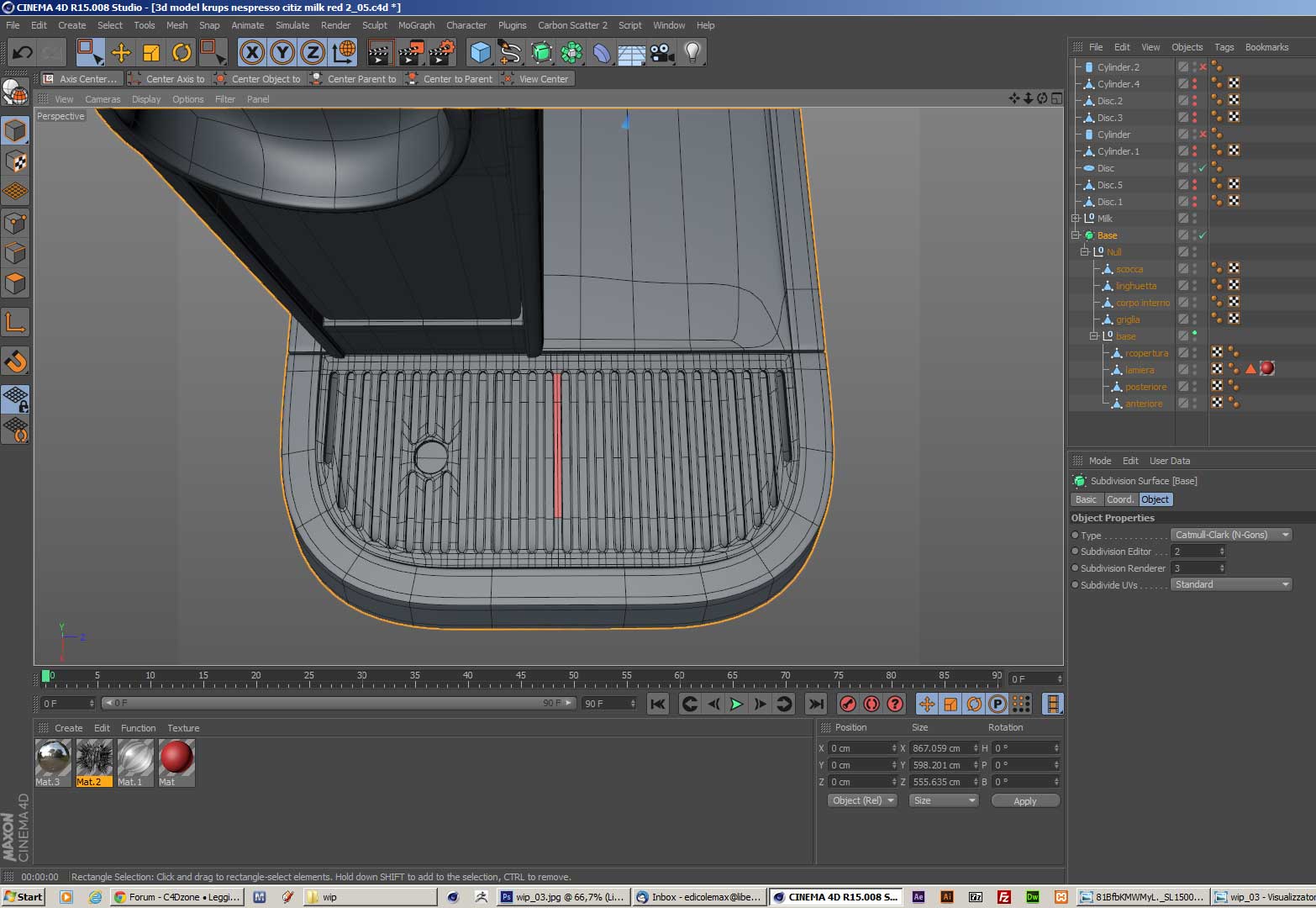Viewport: 1316px width, 908px height.
Task: Activate the Rotate tool
Action: 182,53
